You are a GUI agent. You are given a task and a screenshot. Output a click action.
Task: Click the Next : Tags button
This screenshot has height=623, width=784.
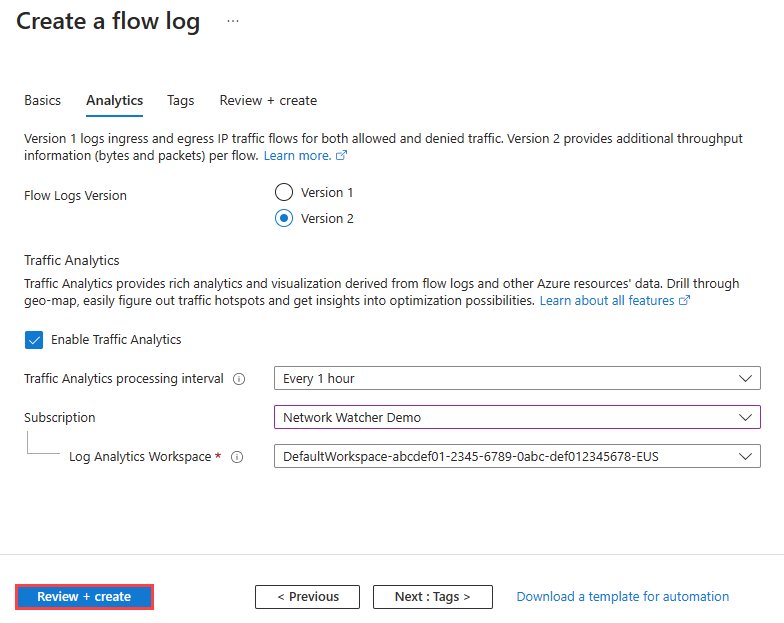432,597
